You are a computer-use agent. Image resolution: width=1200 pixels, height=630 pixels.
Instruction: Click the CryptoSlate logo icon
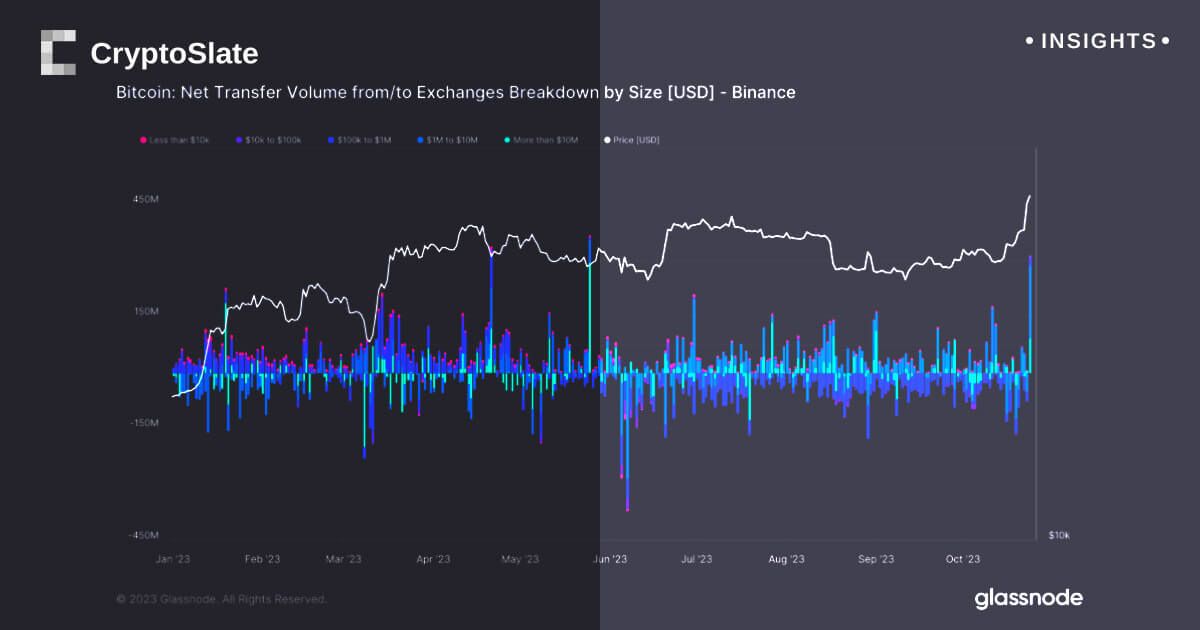[58, 53]
